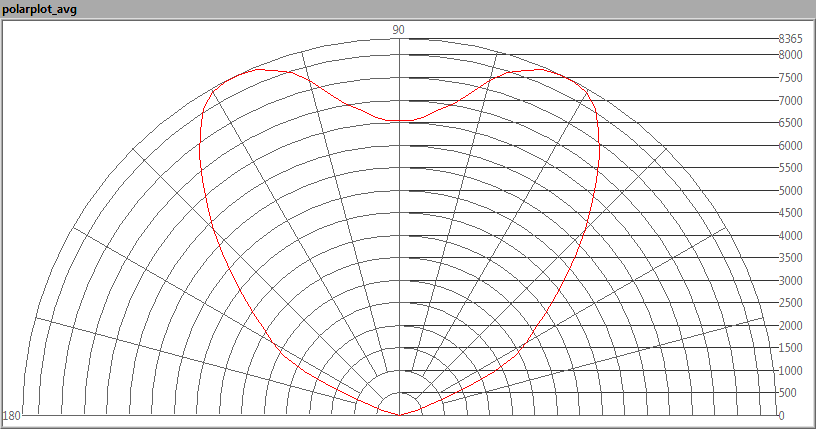Click the red curve's central dip at 90 degrees

point(399,120)
